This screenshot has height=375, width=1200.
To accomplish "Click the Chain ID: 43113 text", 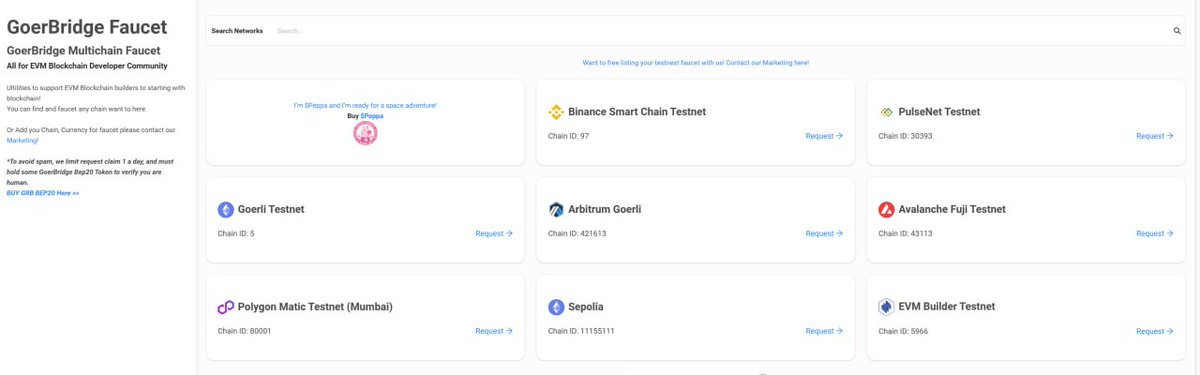I will click(905, 233).
